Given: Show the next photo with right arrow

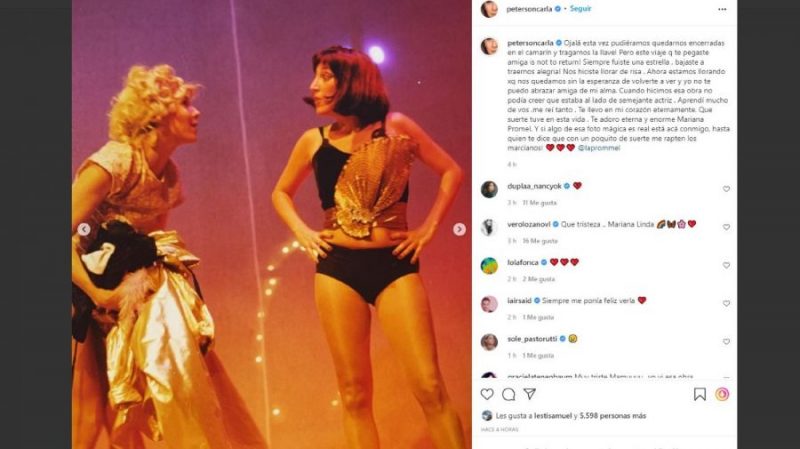Looking at the screenshot, I should tap(459, 229).
